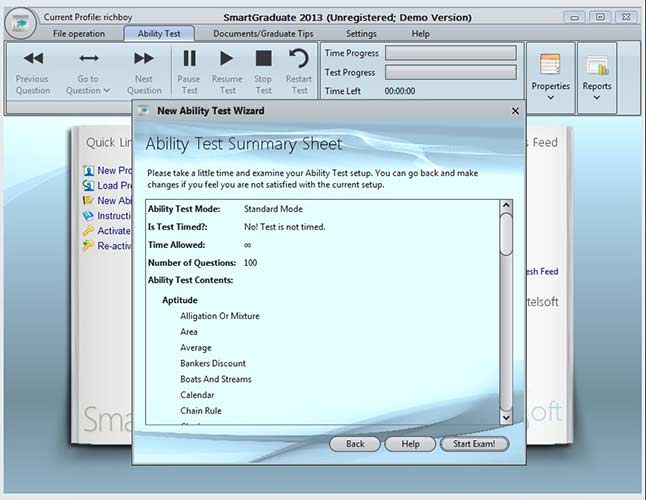Viewport: 646px width, 500px height.
Task: Click the Refresh Feed link
Action: [x=542, y=271]
